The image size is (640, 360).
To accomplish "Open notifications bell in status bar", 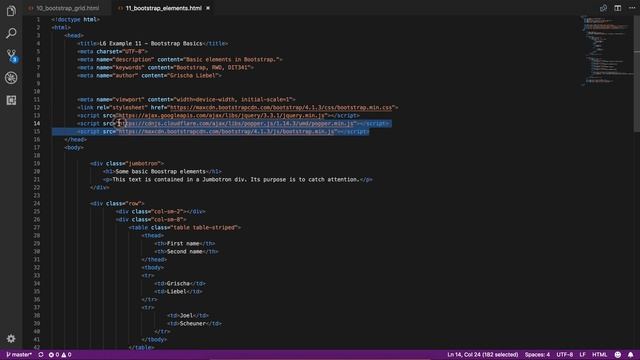I will [631, 355].
